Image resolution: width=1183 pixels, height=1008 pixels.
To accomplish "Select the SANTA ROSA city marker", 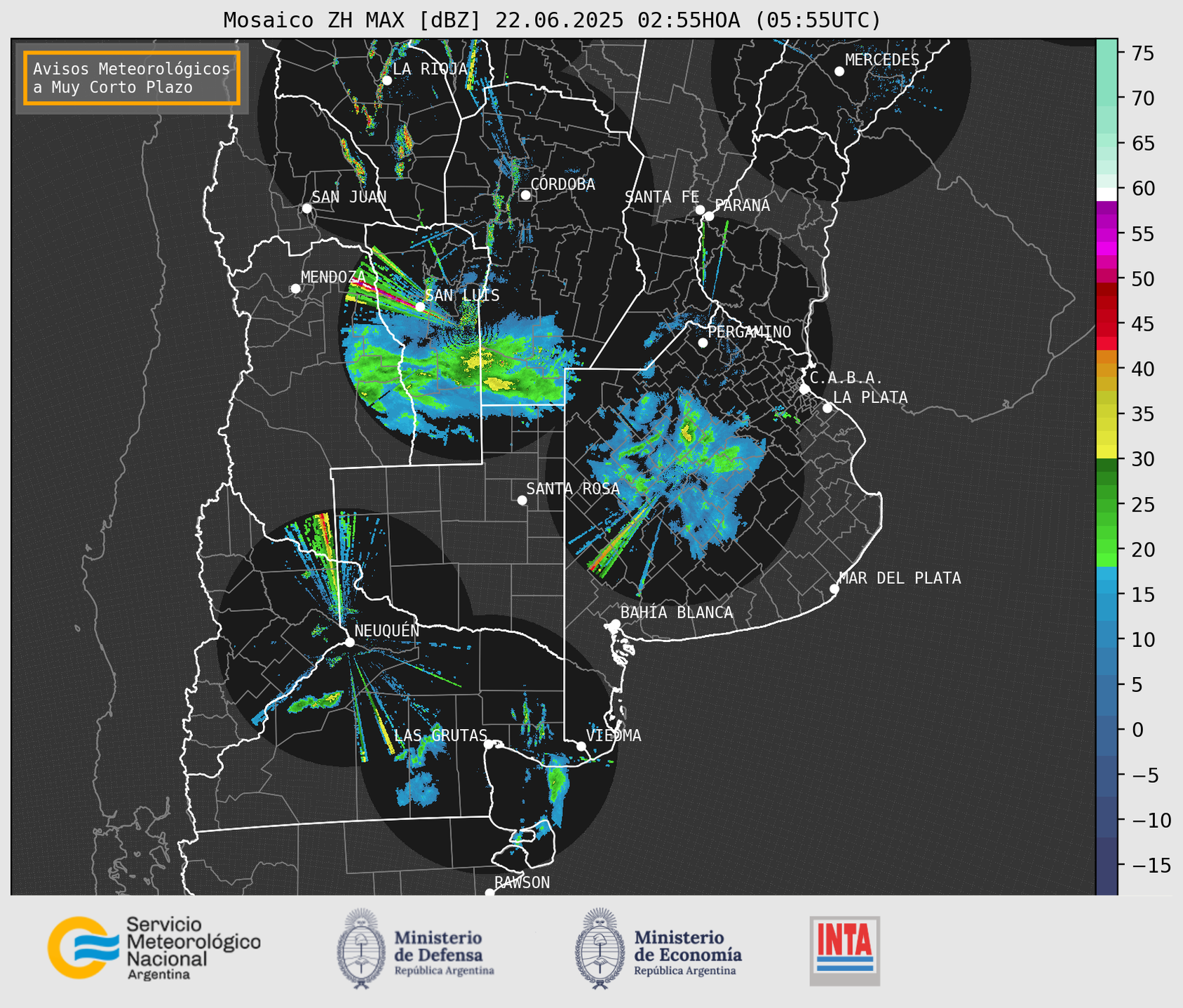I will [522, 500].
